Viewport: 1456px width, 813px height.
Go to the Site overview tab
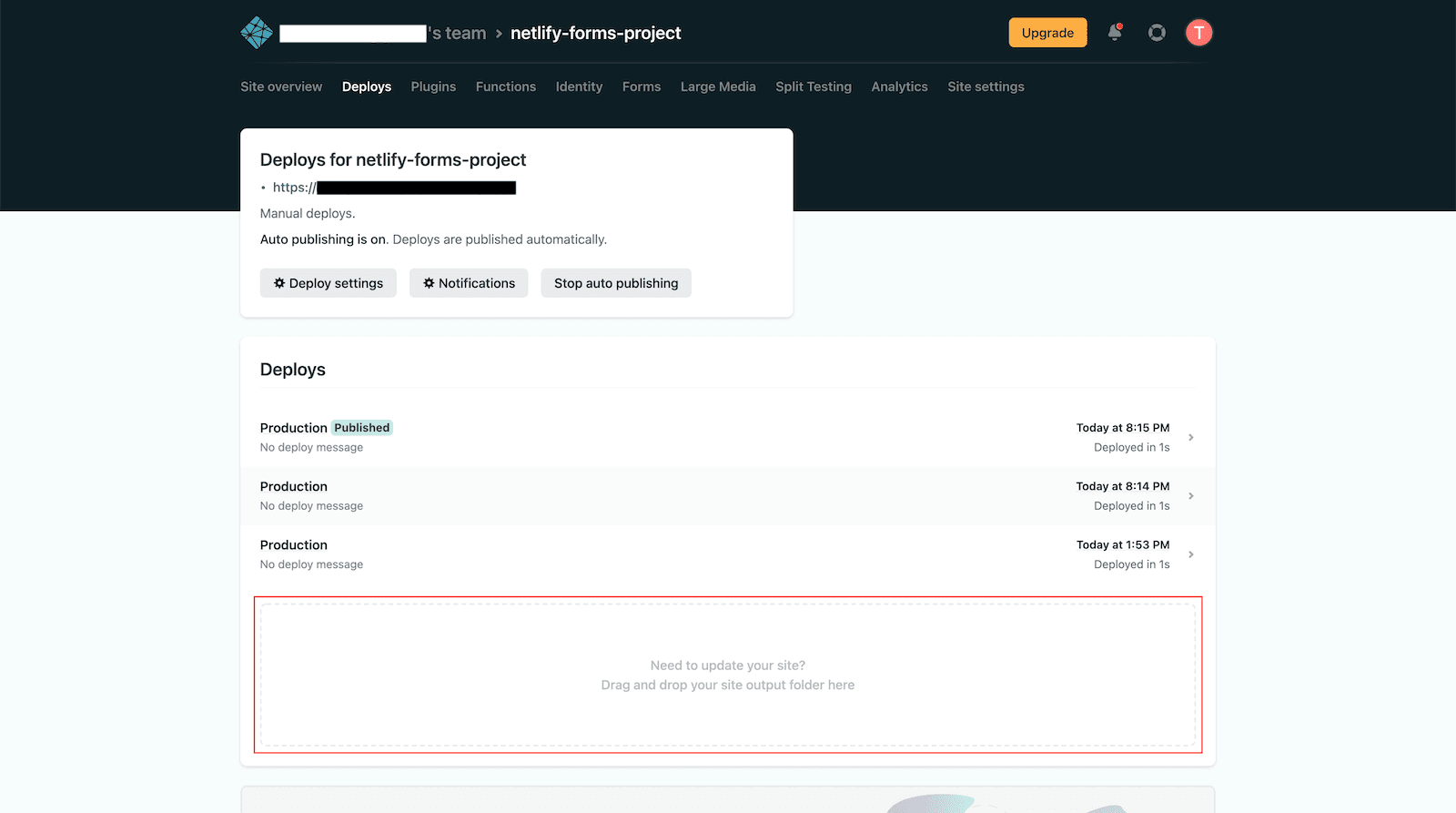click(x=281, y=86)
